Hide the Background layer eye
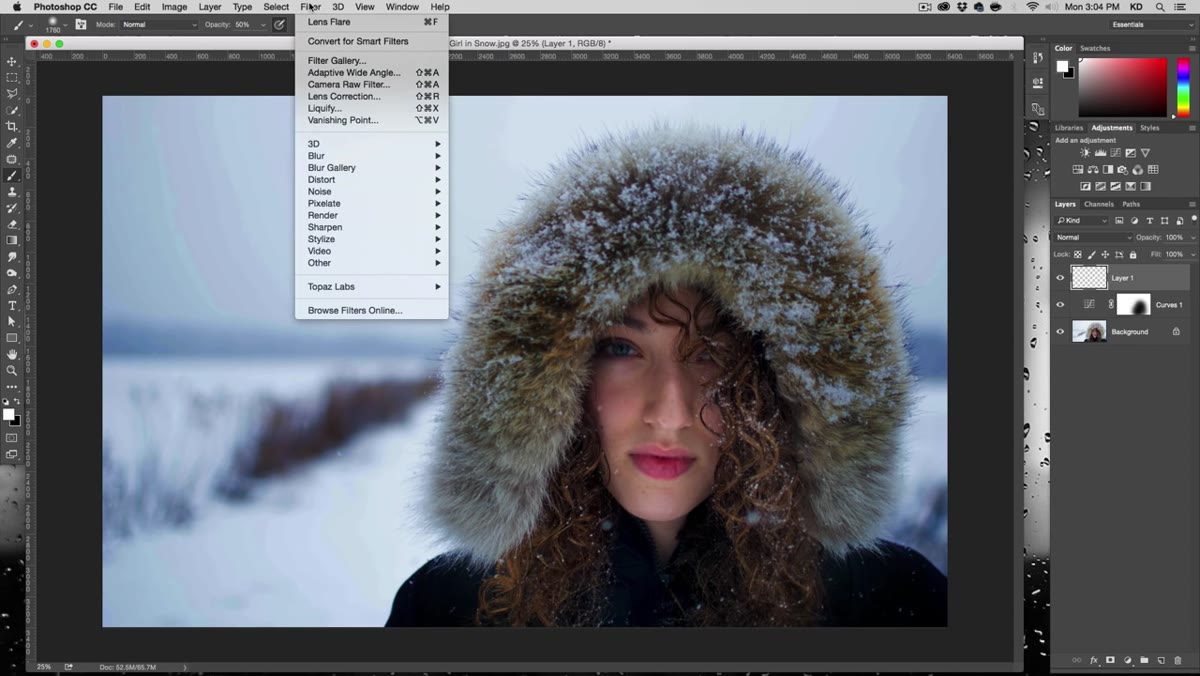1200x676 pixels. tap(1060, 332)
